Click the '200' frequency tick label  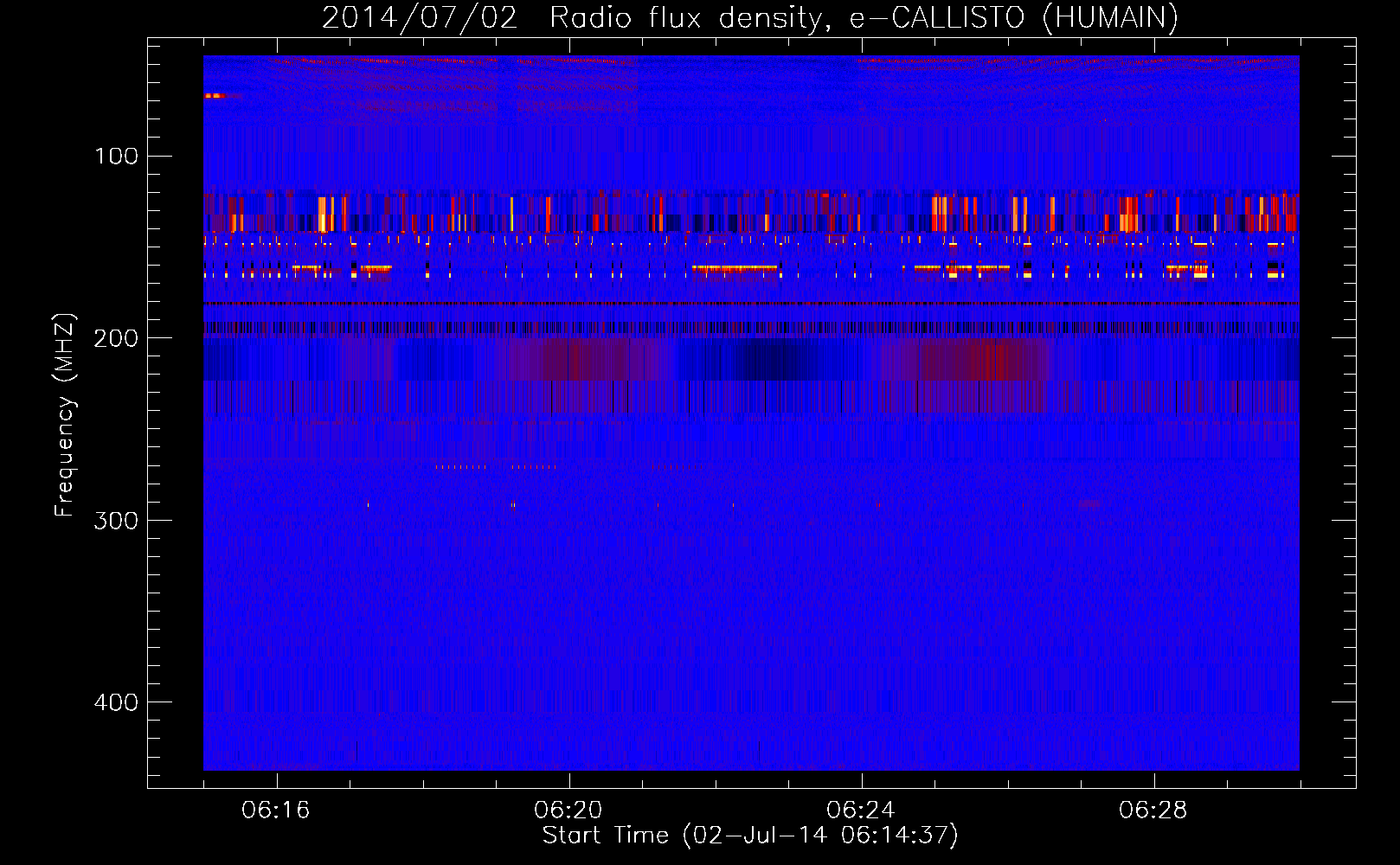(116, 338)
